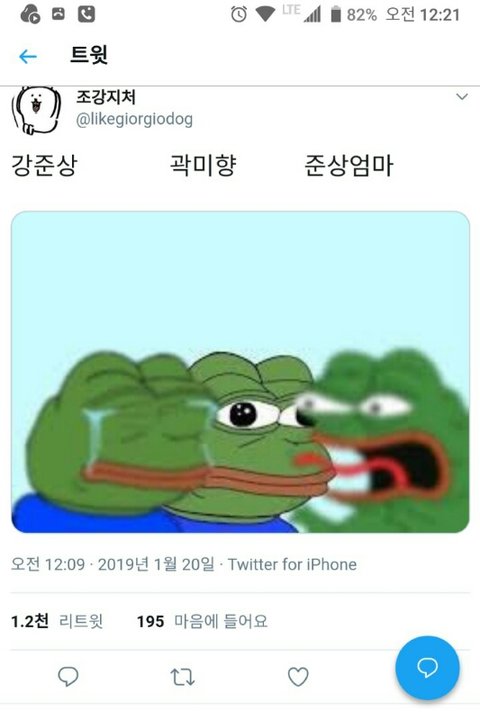Tap the blue floating reply button
The width and height of the screenshot is (480, 720).
click(x=427, y=668)
